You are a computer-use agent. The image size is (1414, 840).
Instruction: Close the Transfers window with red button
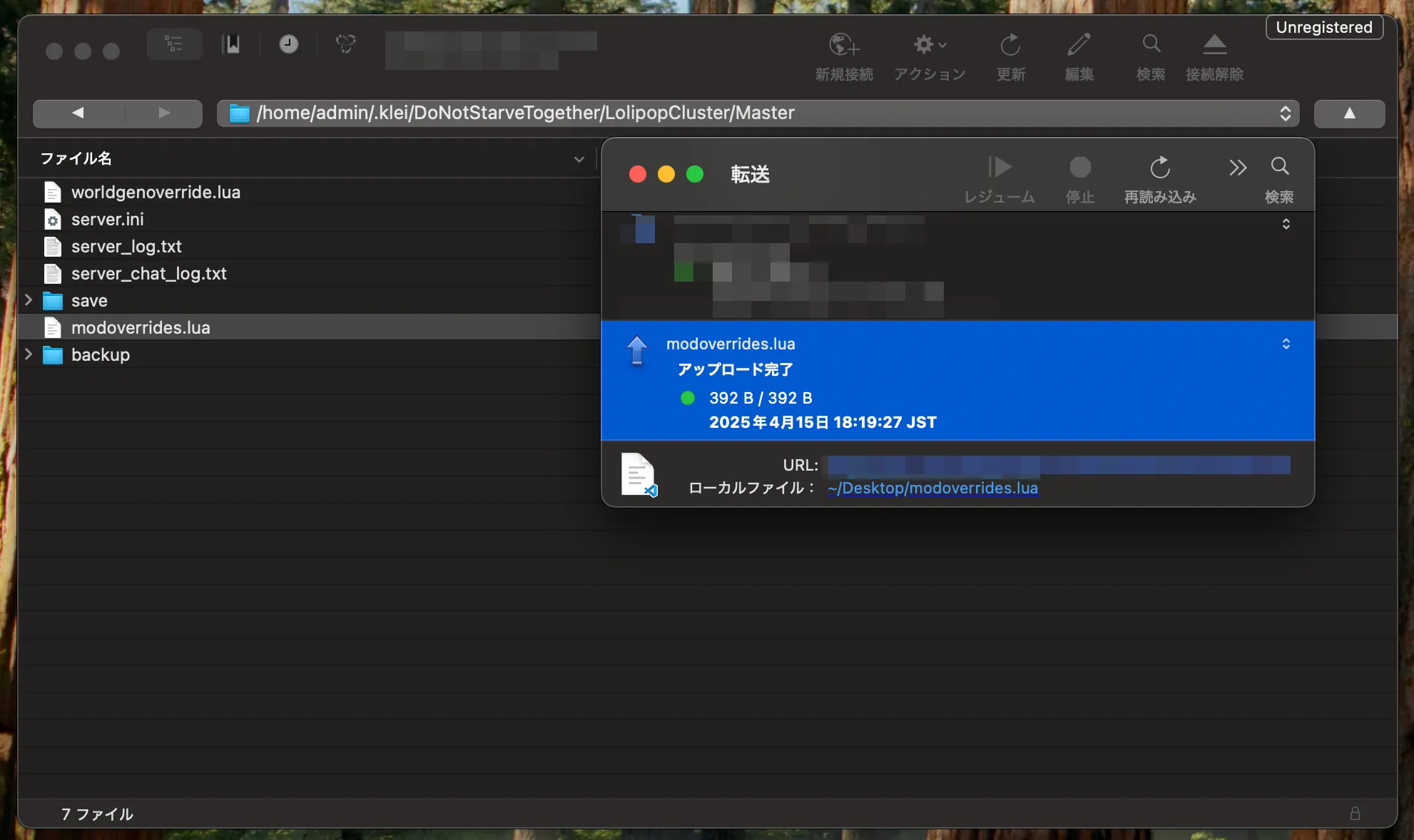point(638,174)
